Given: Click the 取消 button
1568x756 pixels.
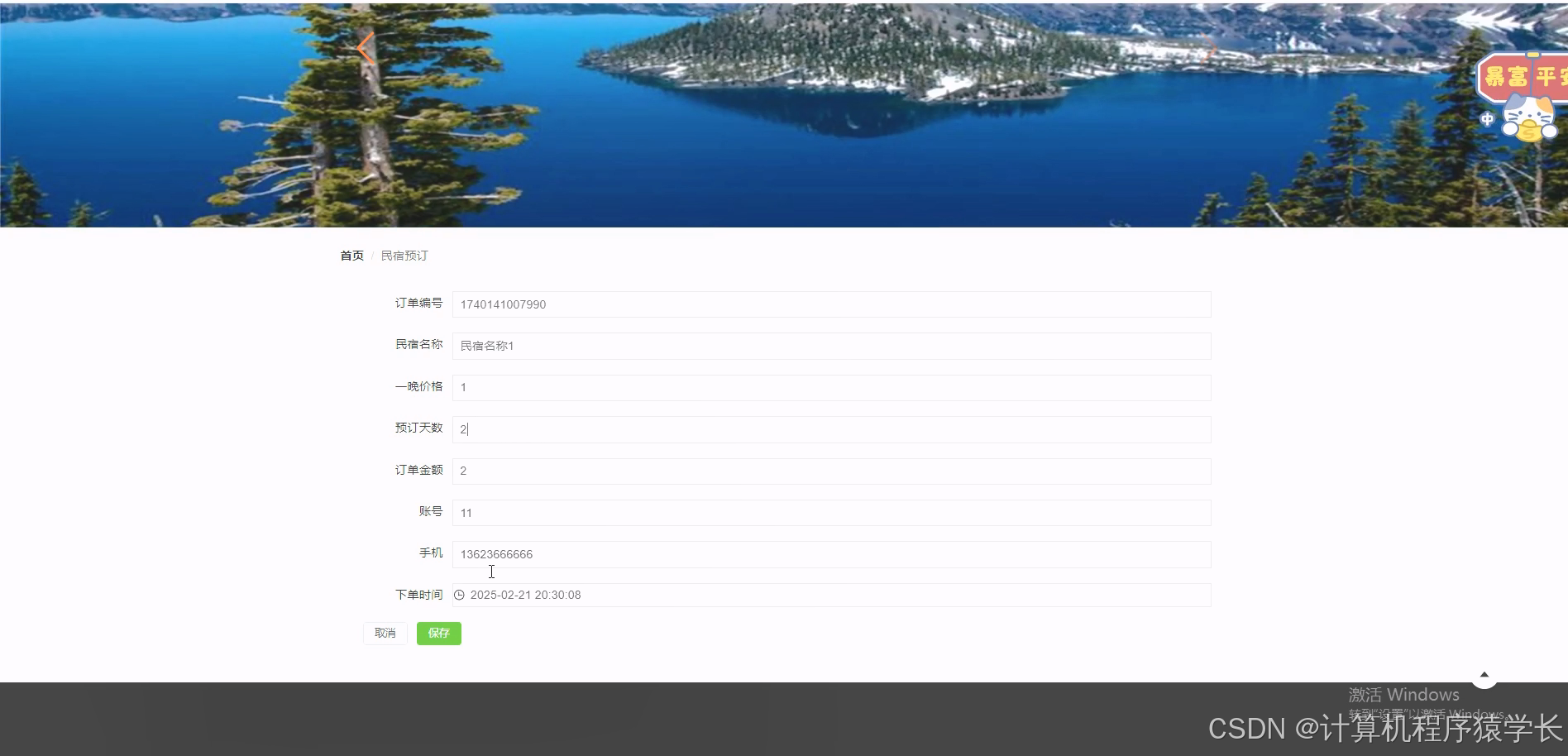Looking at the screenshot, I should pyautogui.click(x=385, y=633).
